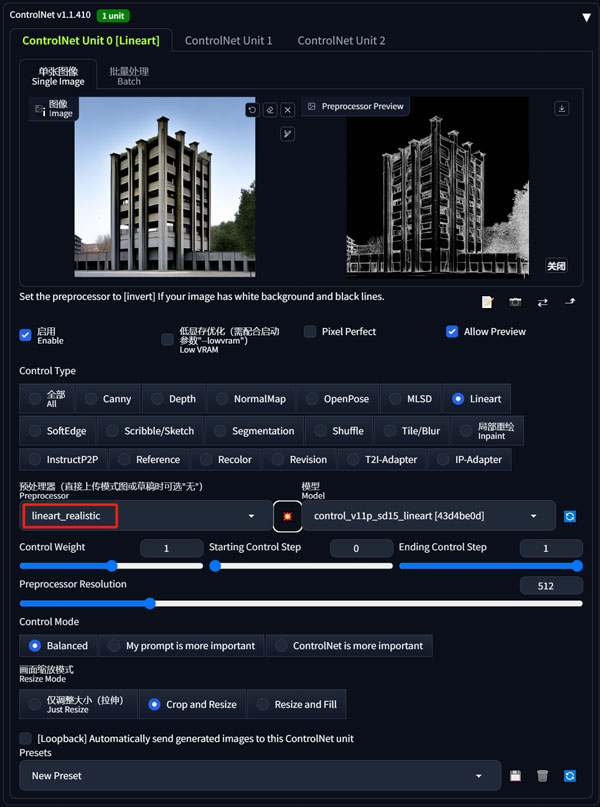Click the Preprocessor Resolution slider handle
This screenshot has height=807, width=600.
coord(150,603)
